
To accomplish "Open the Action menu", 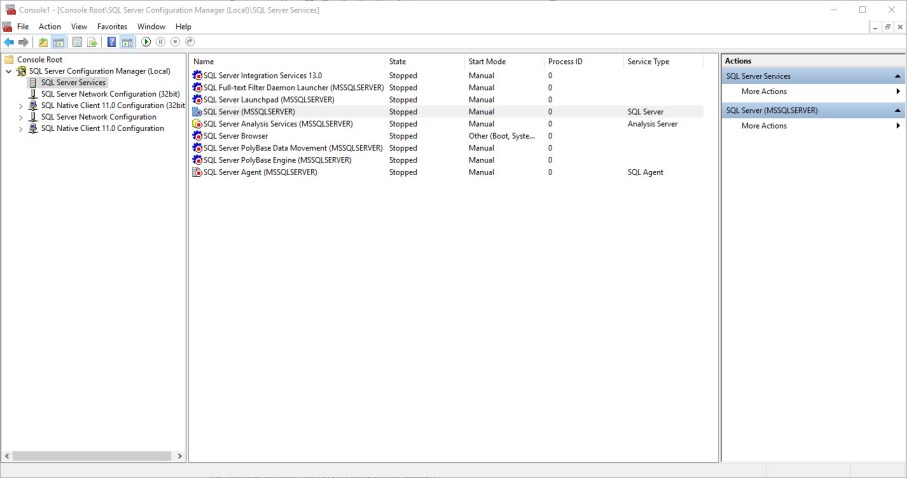I will [x=50, y=27].
